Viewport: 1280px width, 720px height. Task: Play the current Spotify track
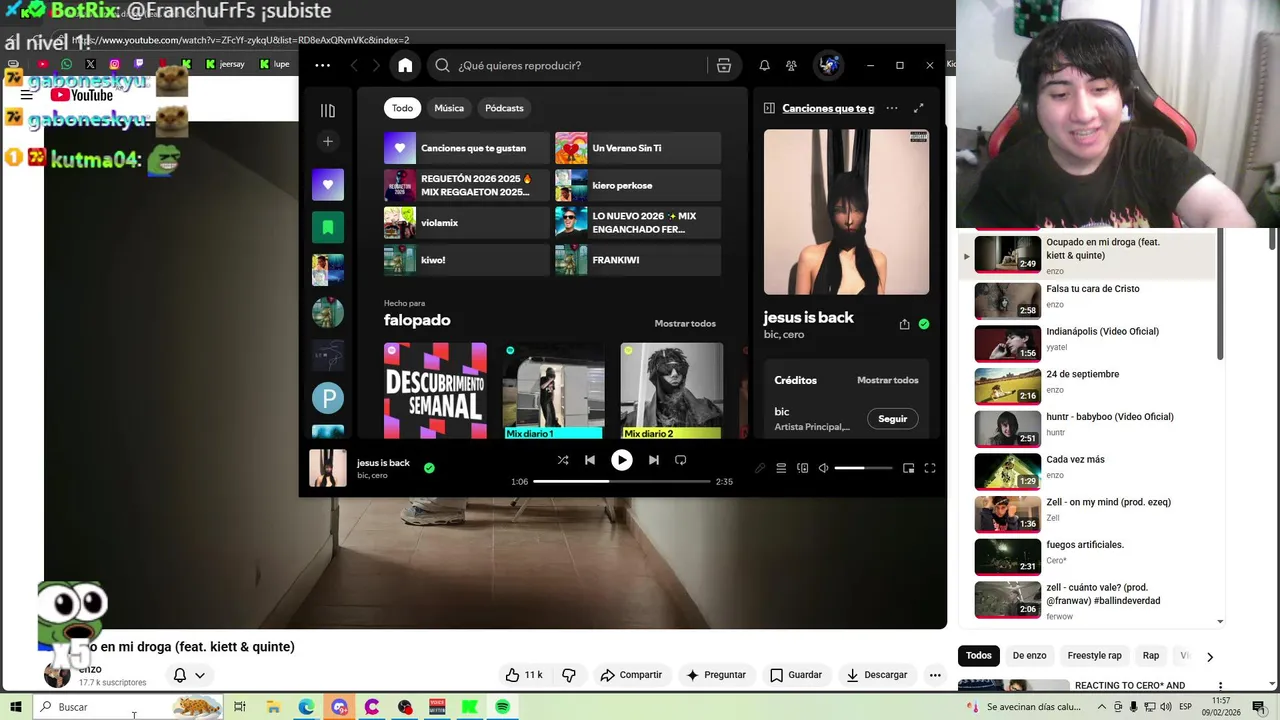click(x=622, y=460)
